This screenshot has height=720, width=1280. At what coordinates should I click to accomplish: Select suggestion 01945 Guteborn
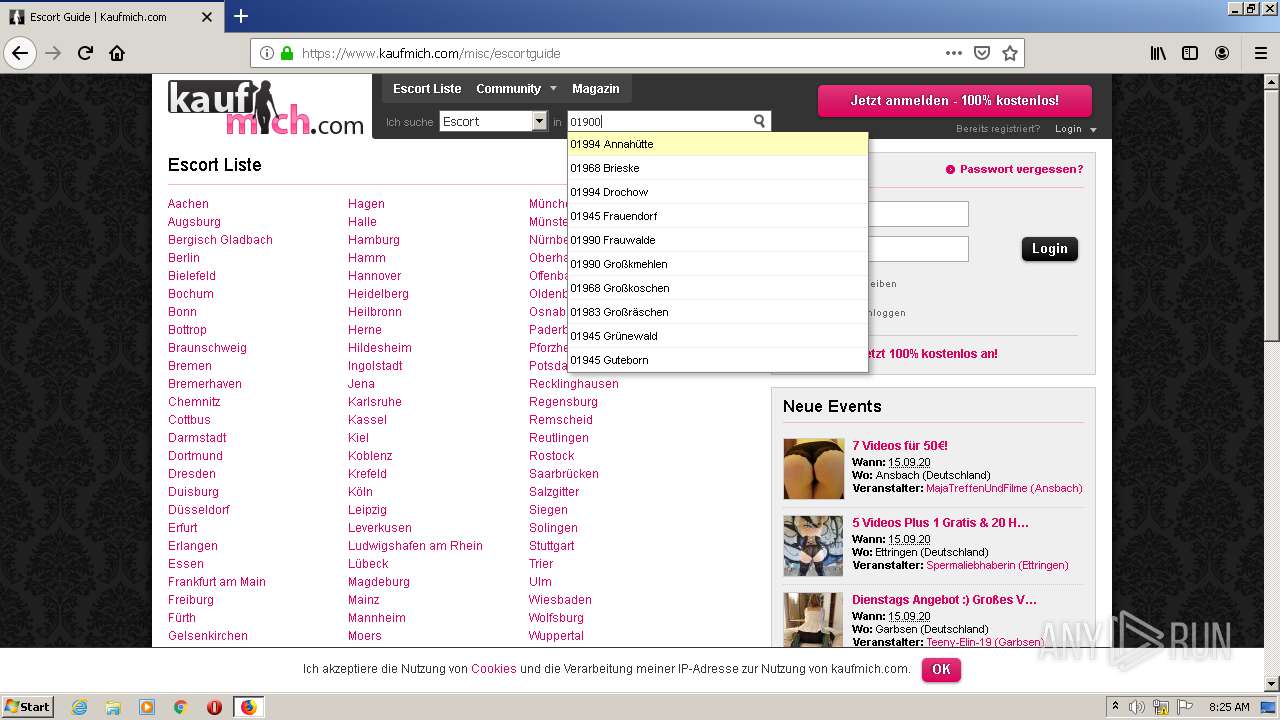coord(717,360)
